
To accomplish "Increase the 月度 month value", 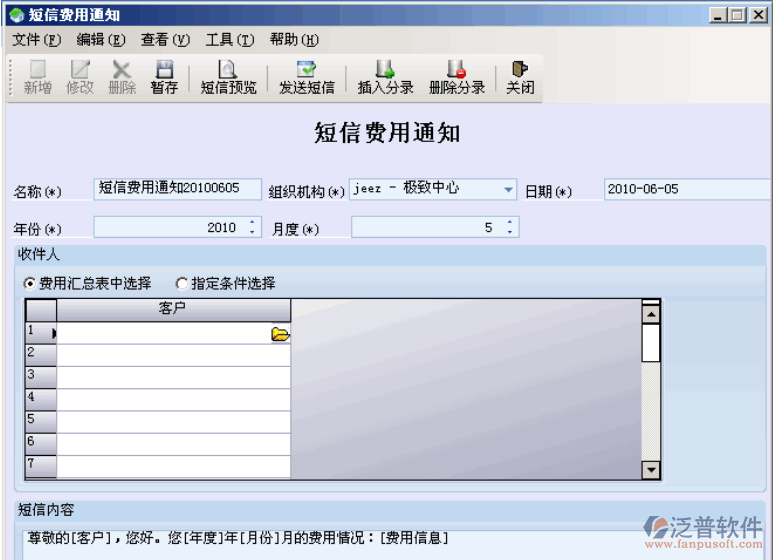I will click(510, 222).
